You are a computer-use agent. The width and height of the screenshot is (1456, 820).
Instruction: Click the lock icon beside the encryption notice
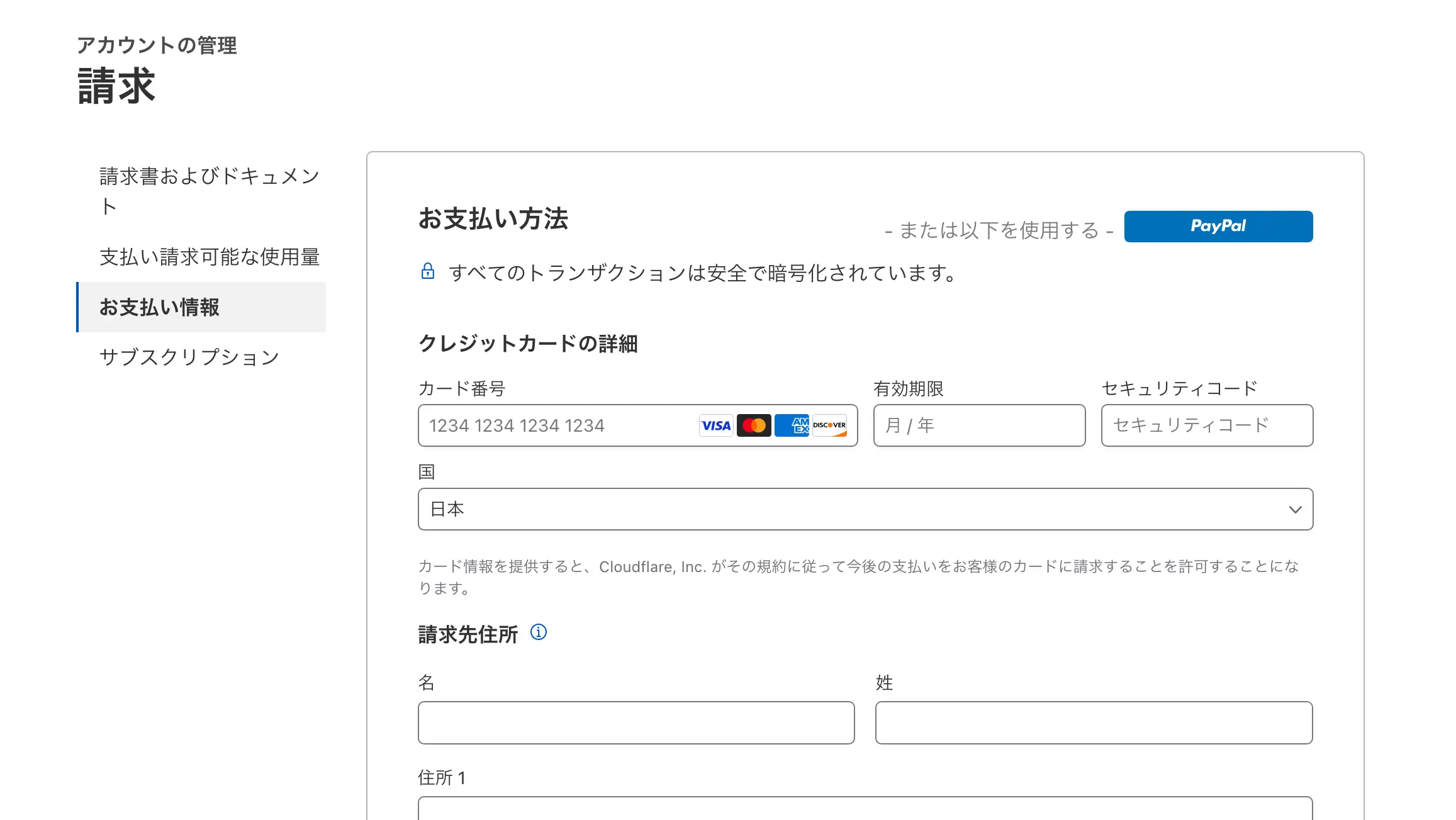428,271
